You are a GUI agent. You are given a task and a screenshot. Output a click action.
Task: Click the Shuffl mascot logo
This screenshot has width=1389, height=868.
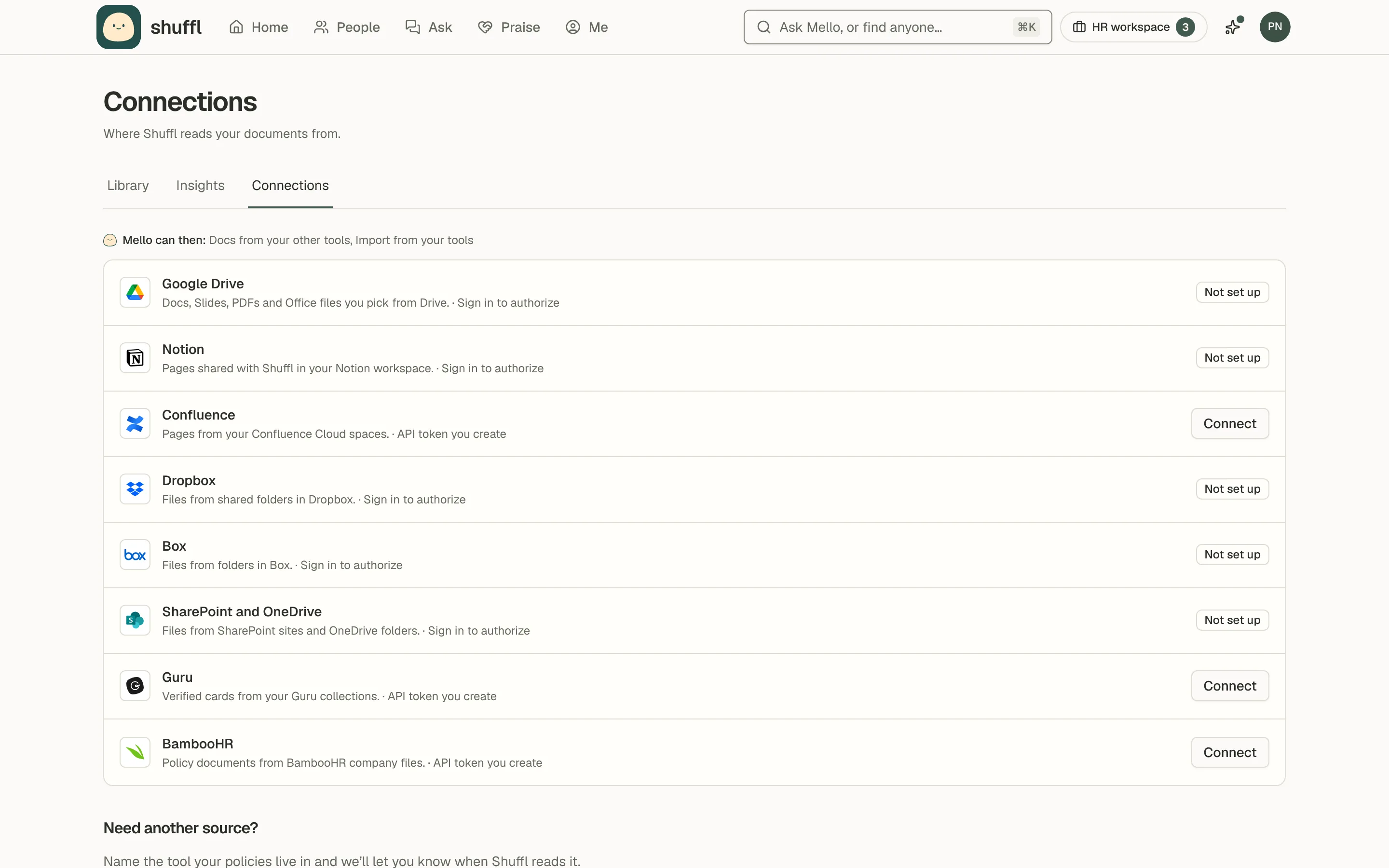(118, 27)
